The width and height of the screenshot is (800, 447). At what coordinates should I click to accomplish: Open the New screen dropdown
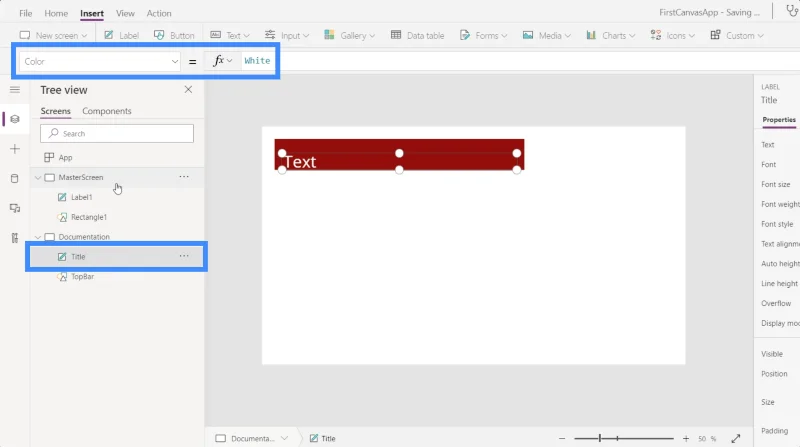coord(53,35)
